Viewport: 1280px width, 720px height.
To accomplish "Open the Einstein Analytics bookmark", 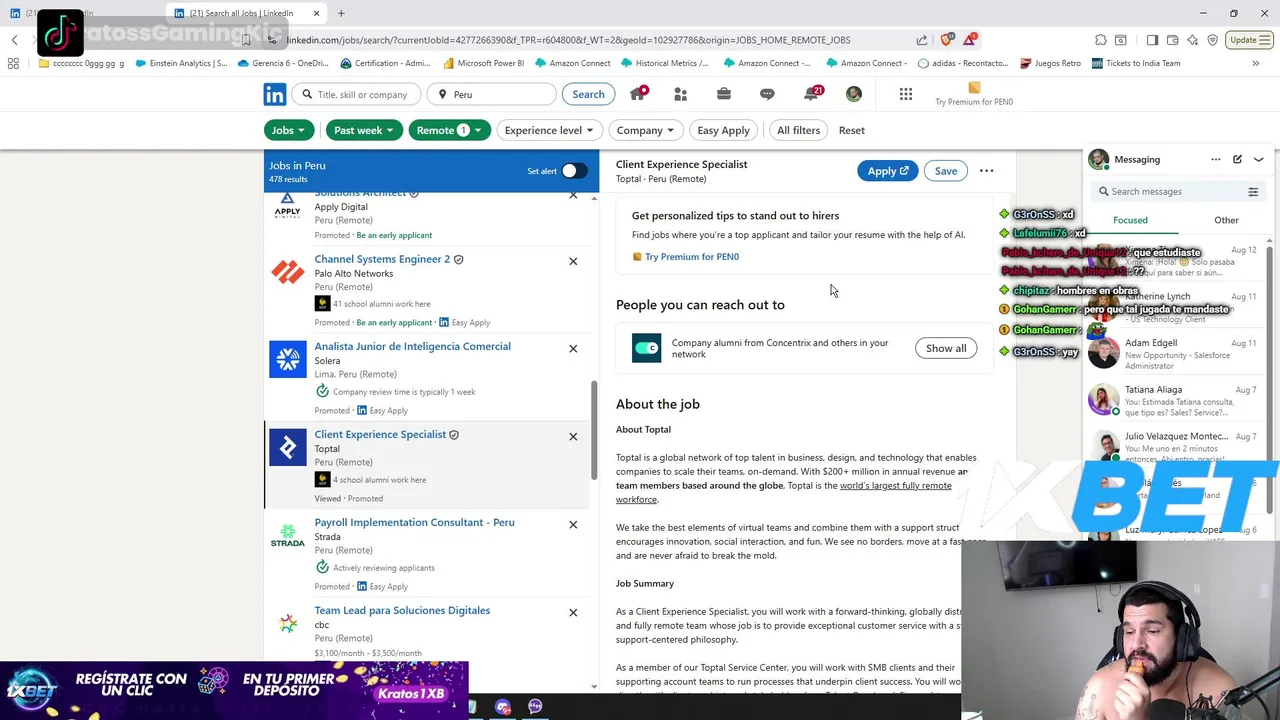I will coord(180,63).
